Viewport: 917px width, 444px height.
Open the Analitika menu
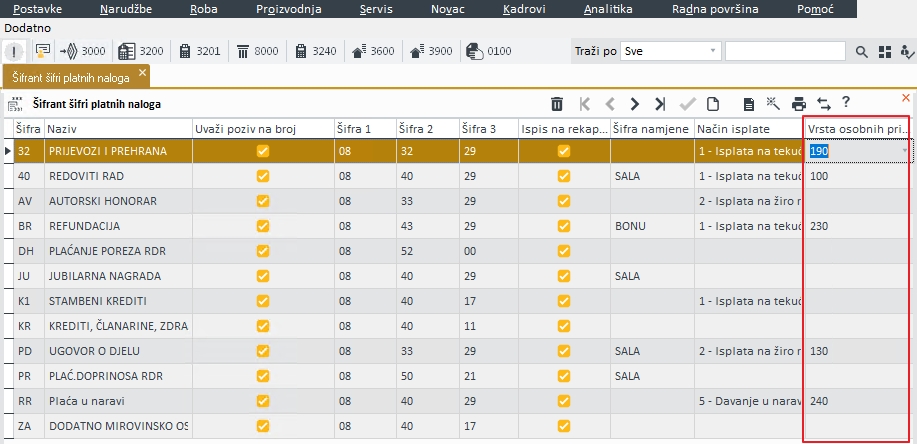pos(608,9)
